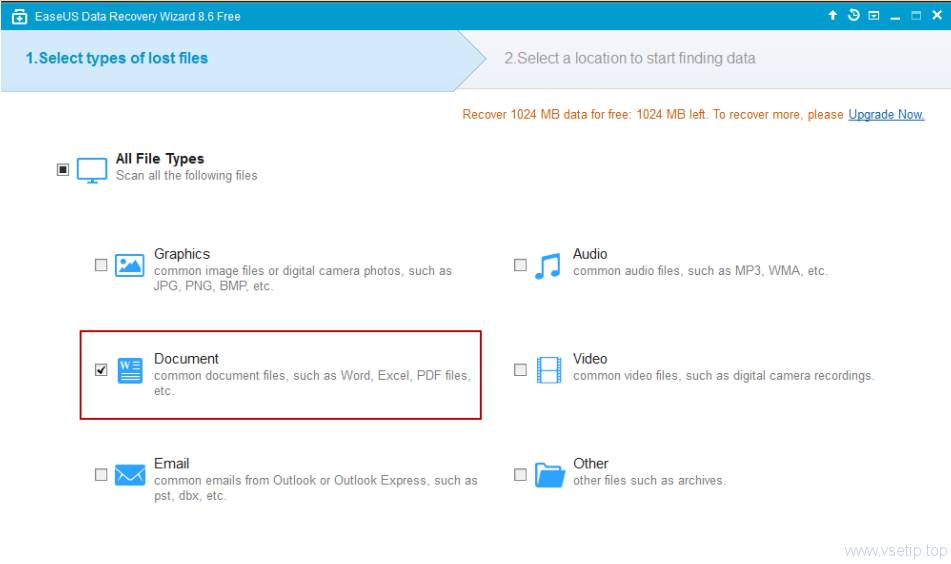Click 'Scan all the following files' text
The image size is (951, 564).
point(187,175)
